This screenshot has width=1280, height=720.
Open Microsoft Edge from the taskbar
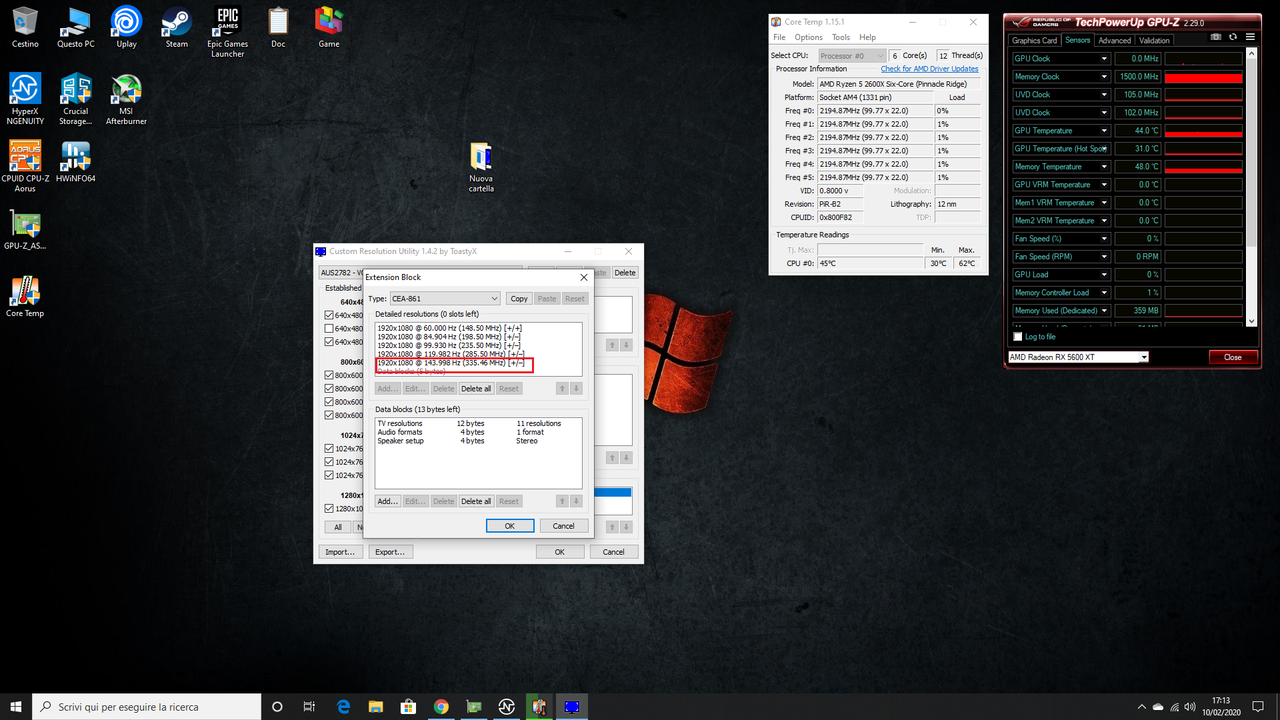[342, 706]
